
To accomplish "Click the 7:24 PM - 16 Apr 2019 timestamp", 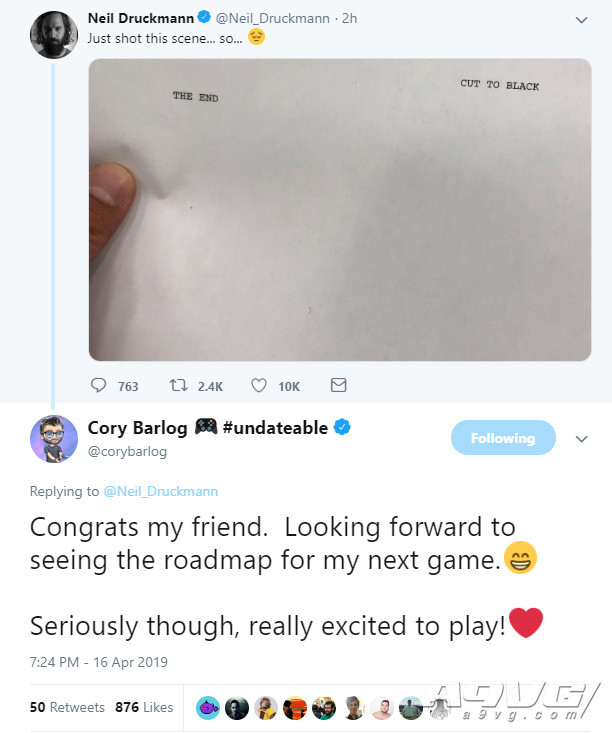I will tap(98, 662).
